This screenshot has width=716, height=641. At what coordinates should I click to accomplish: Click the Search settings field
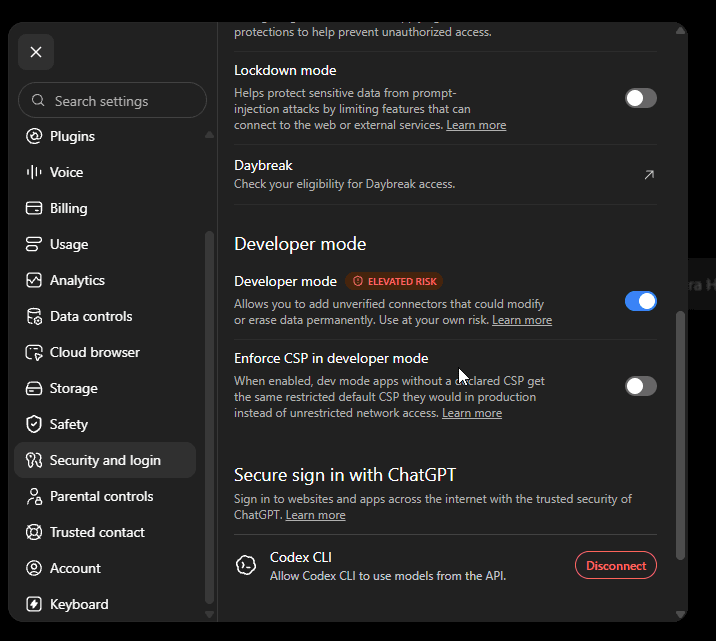(x=112, y=100)
